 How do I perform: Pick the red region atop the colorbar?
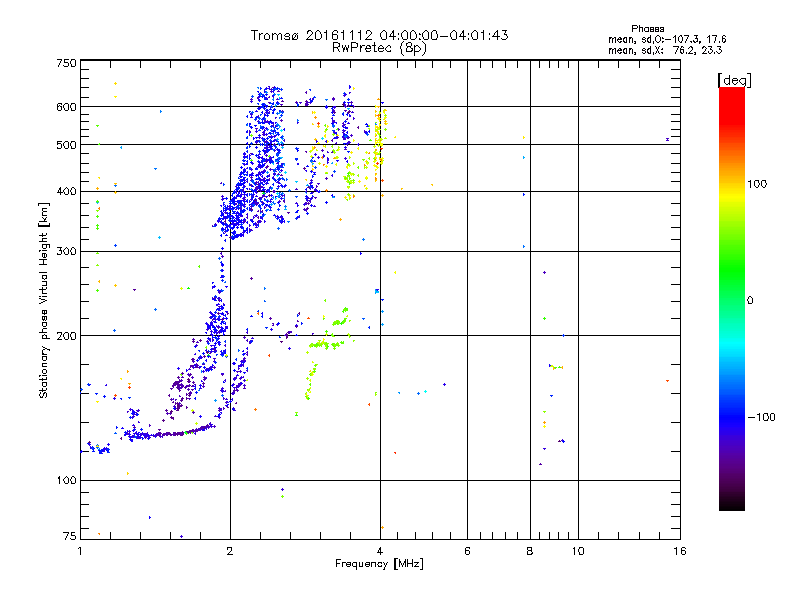(x=732, y=95)
